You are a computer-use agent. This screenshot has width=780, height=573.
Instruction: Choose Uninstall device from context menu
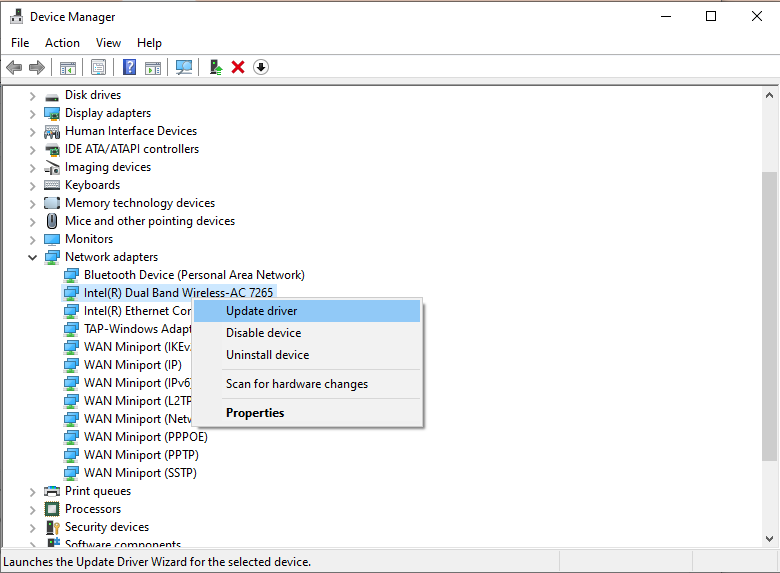coord(307,355)
